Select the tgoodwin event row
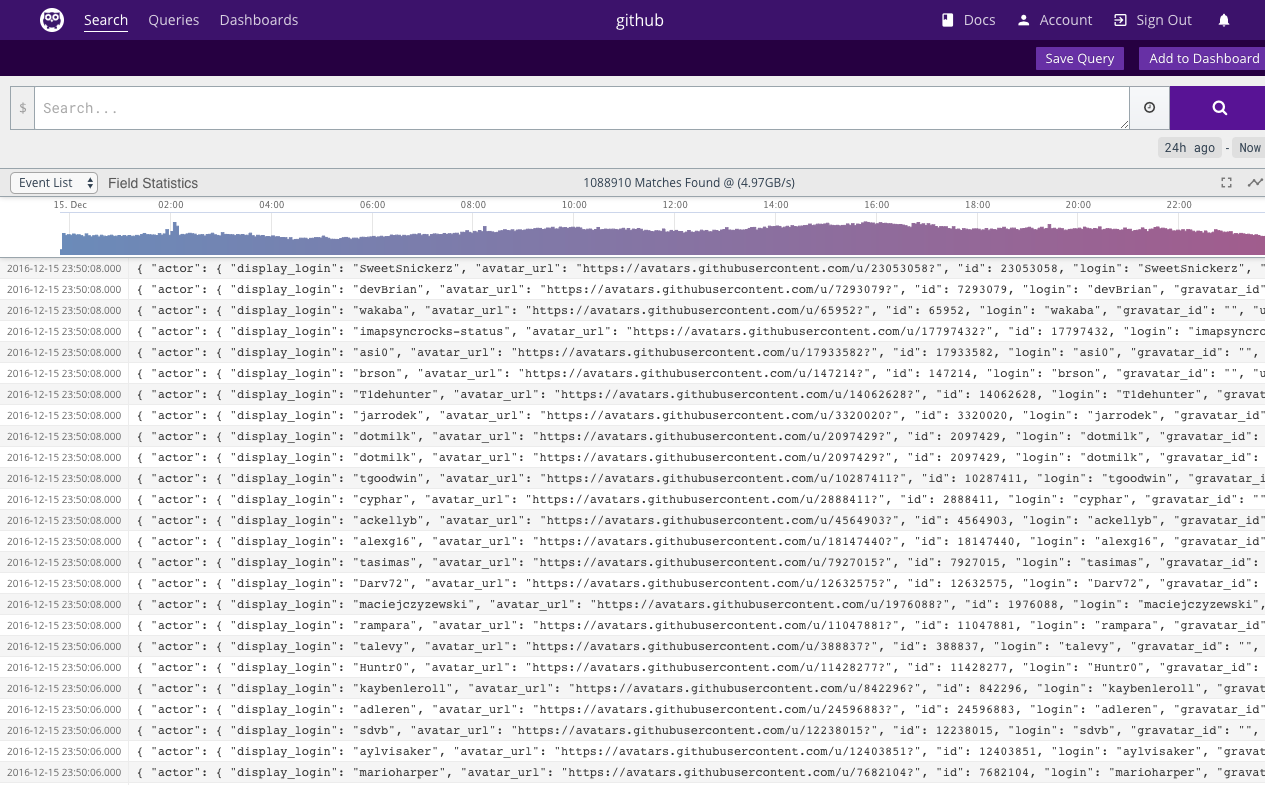Screen dimensions: 1265x785 pyautogui.click(x=632, y=478)
